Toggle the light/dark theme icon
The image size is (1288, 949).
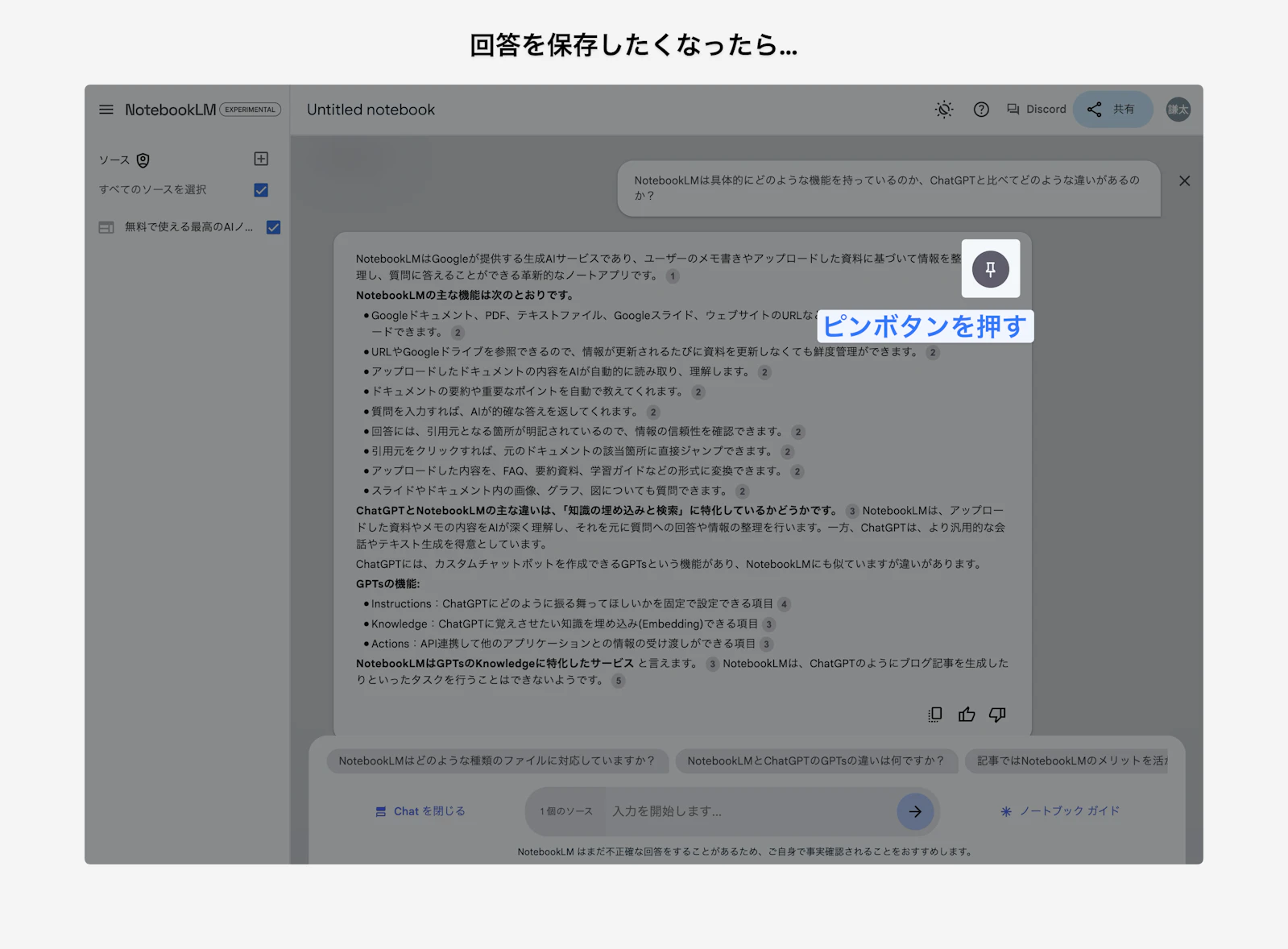(944, 110)
